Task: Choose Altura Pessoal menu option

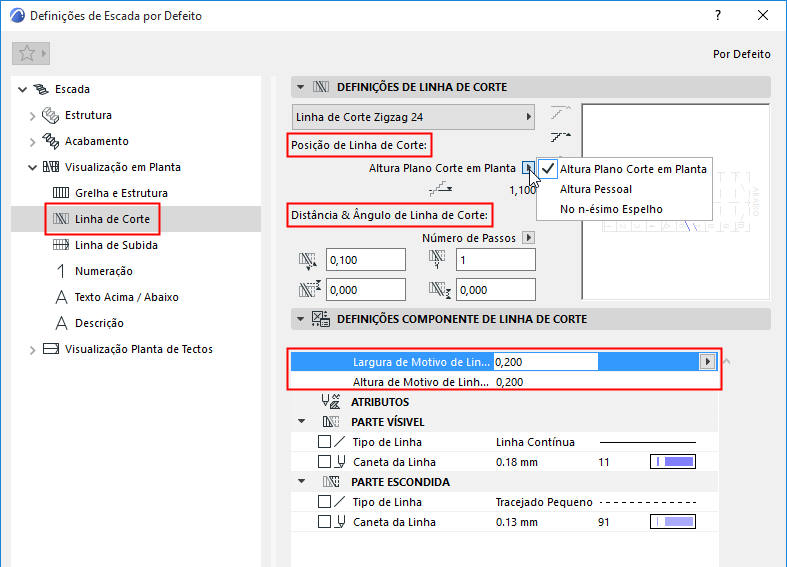Action: point(624,189)
